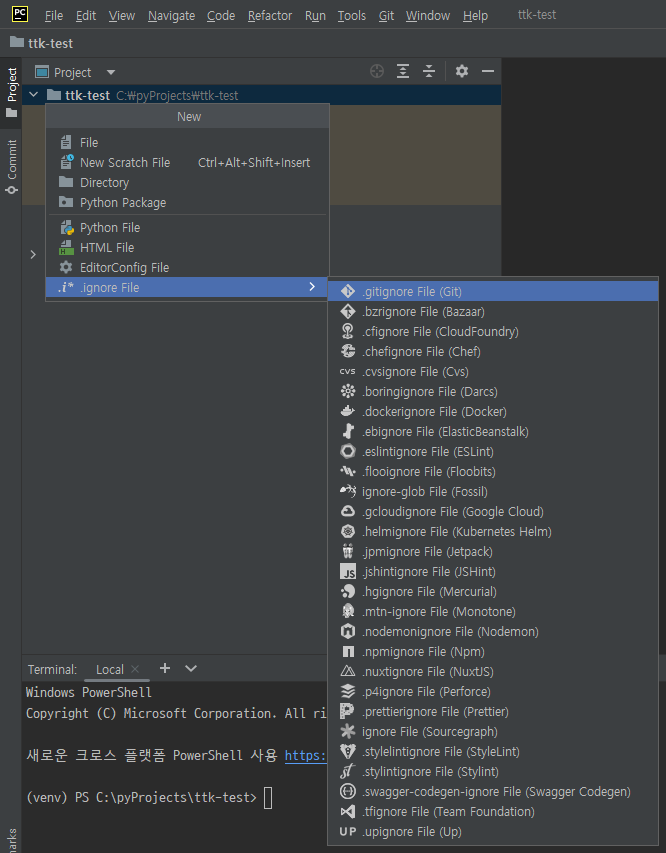Create a new HTML File
The image size is (666, 853).
188,248
